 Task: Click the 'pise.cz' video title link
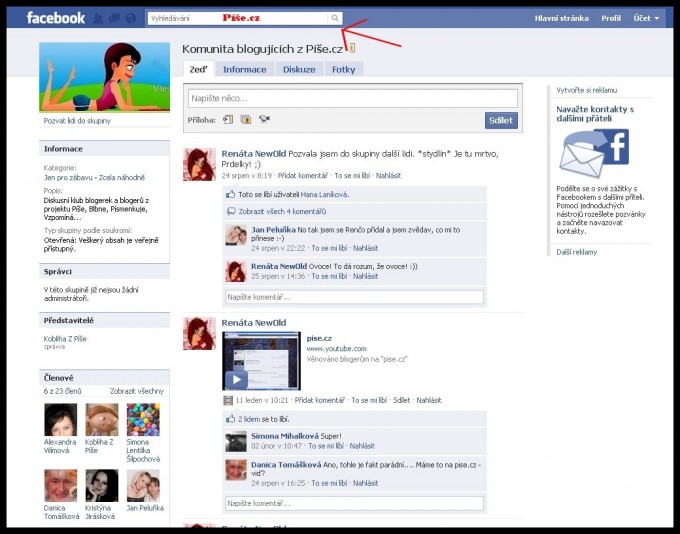point(319,338)
